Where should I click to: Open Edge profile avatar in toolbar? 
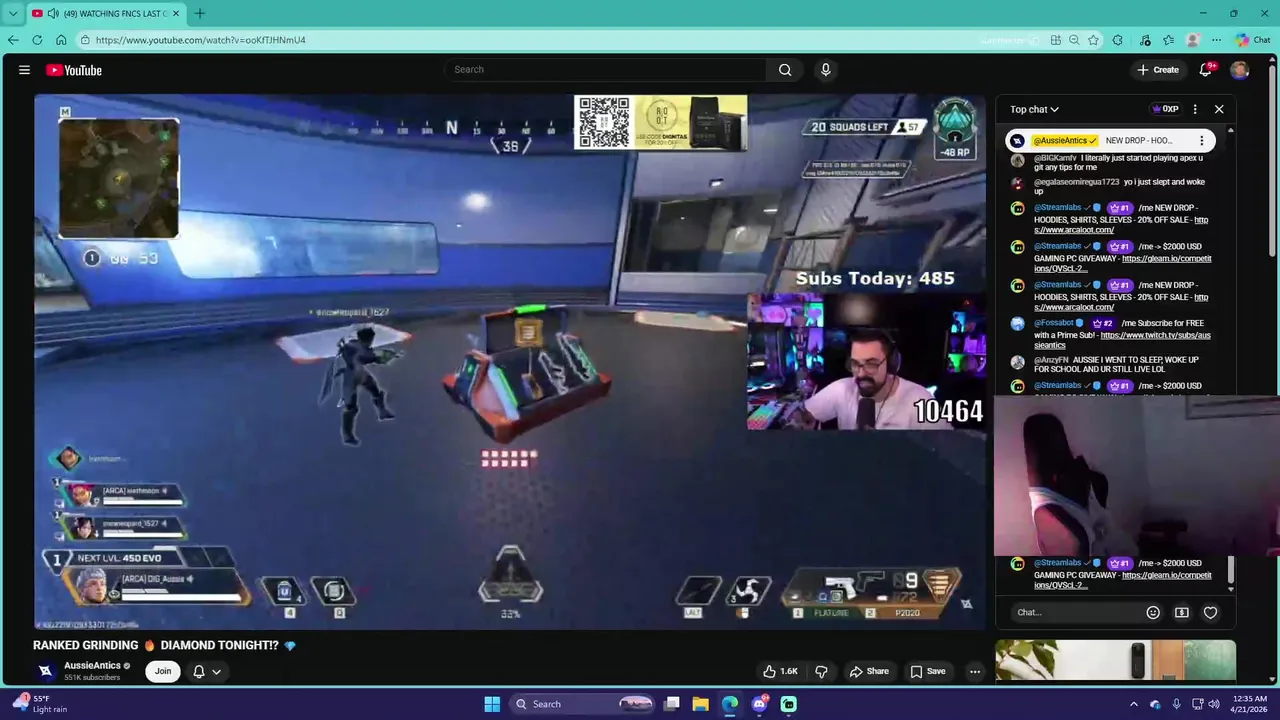[x=1192, y=40]
